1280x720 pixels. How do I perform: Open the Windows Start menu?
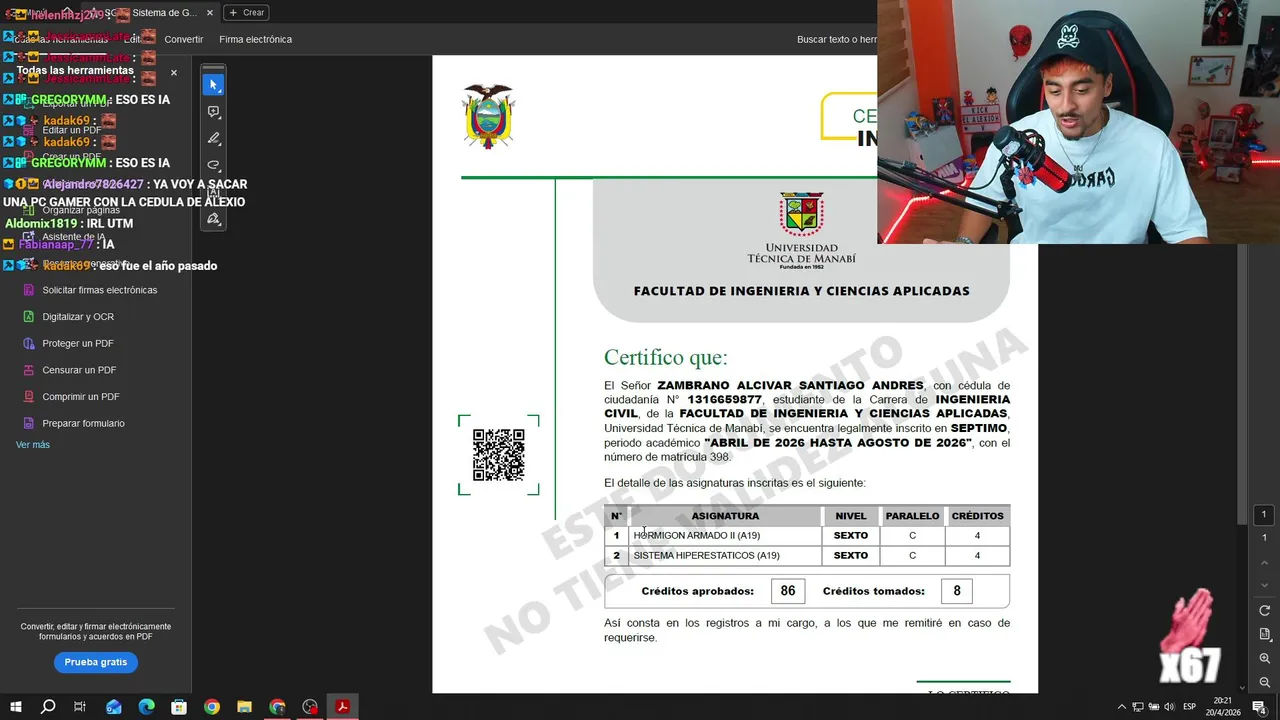point(16,706)
